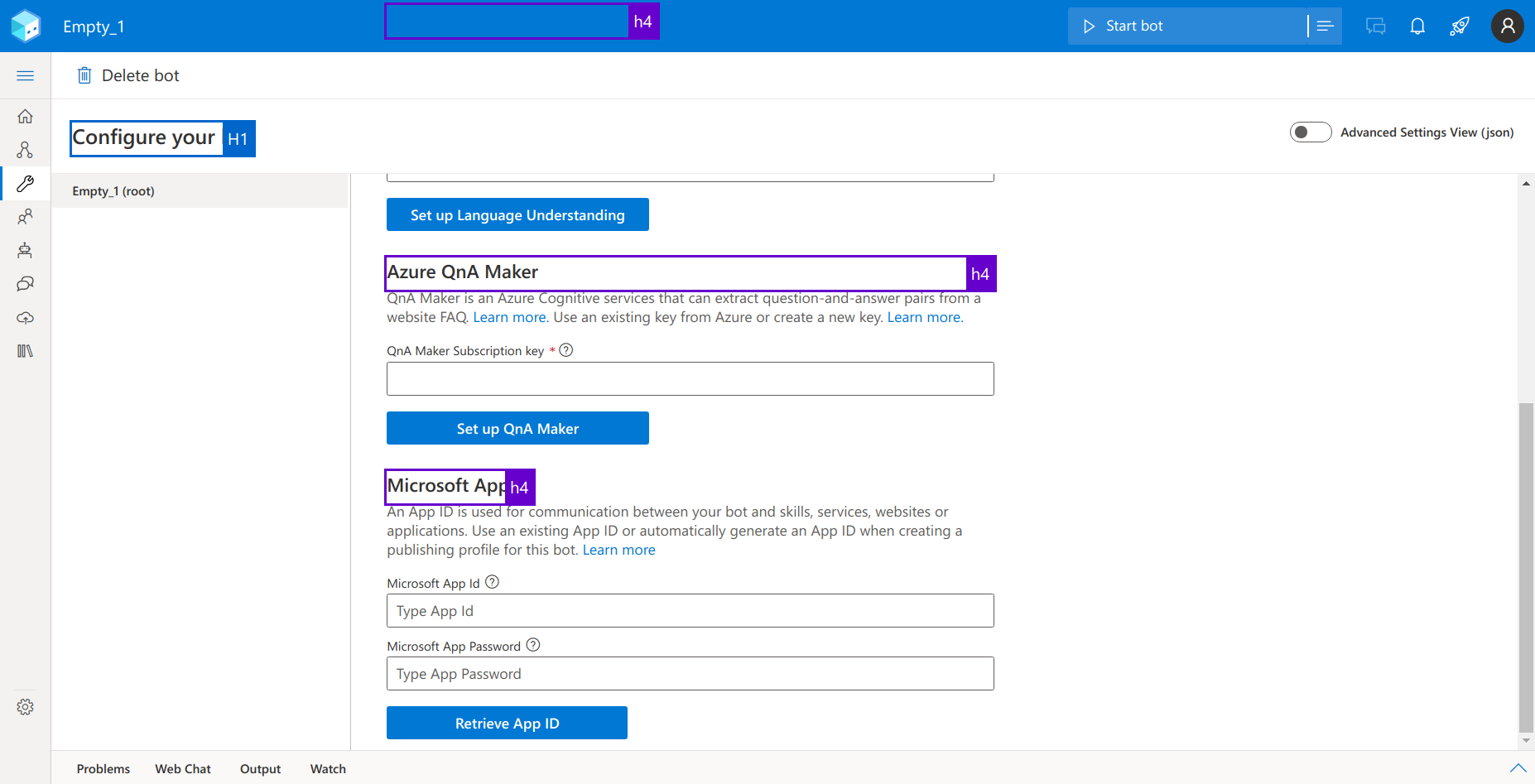
Task: Open the QnA Maker Learn more link
Action: click(509, 317)
